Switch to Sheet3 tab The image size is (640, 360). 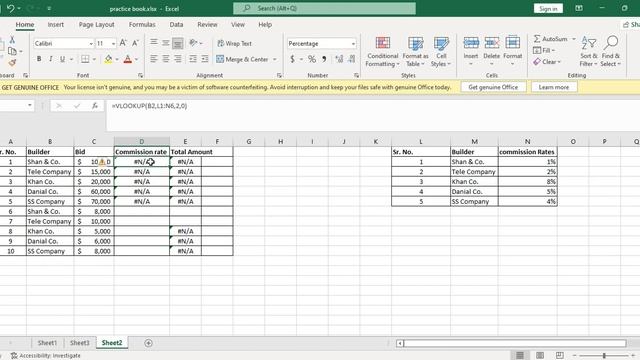(x=80, y=343)
